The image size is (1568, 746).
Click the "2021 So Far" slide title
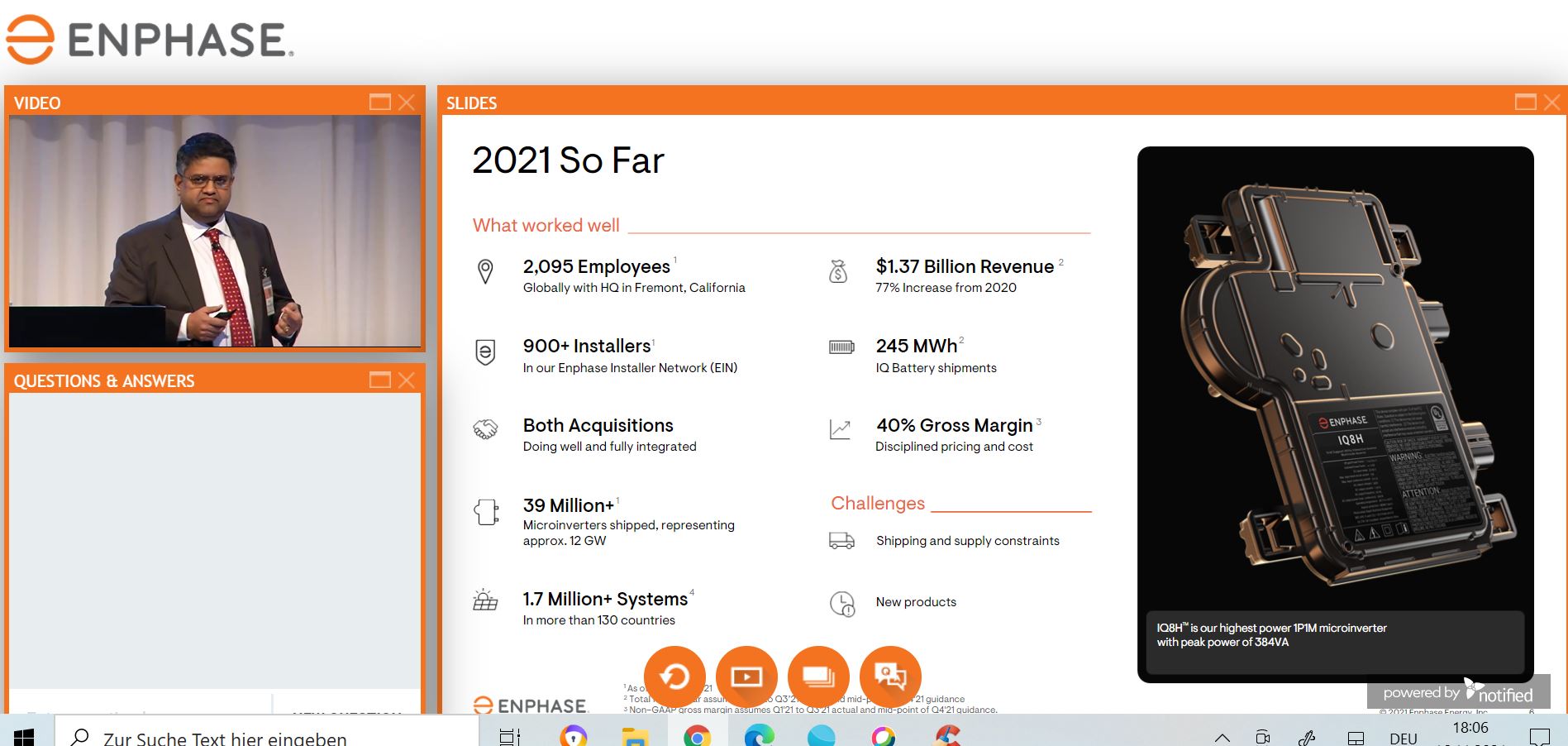[x=569, y=160]
